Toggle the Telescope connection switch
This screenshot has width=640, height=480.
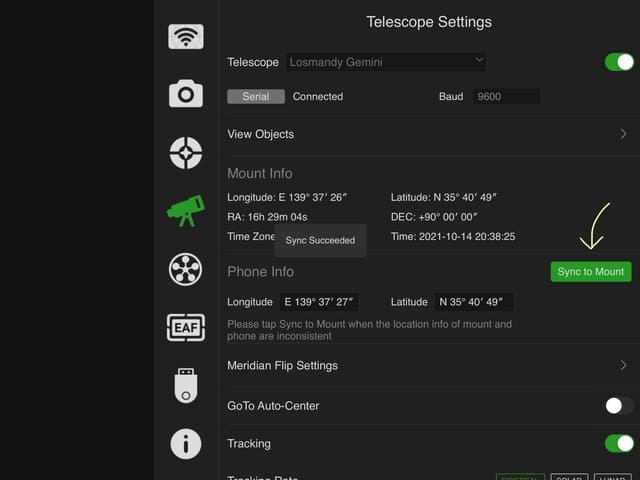[x=619, y=62]
